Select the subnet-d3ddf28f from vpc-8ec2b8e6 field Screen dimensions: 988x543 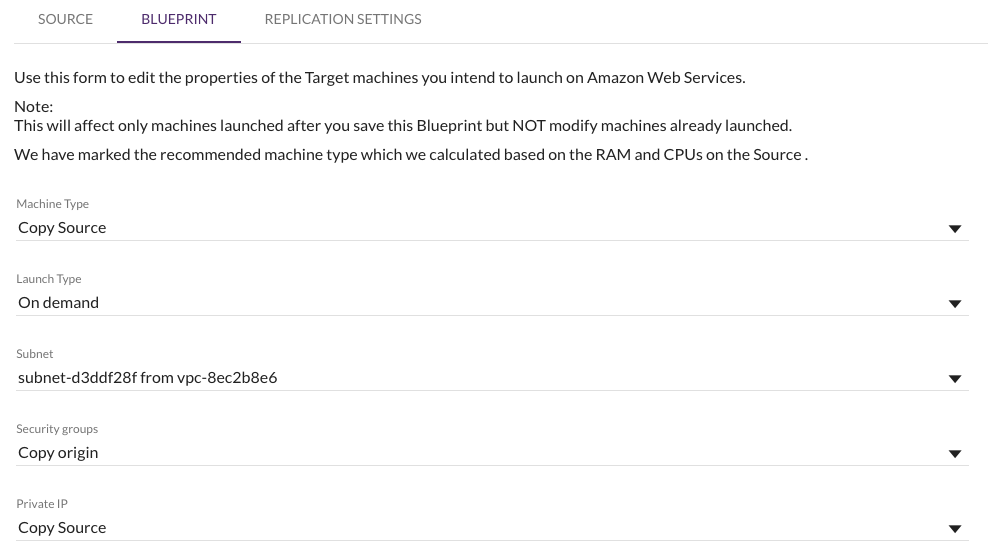point(492,377)
